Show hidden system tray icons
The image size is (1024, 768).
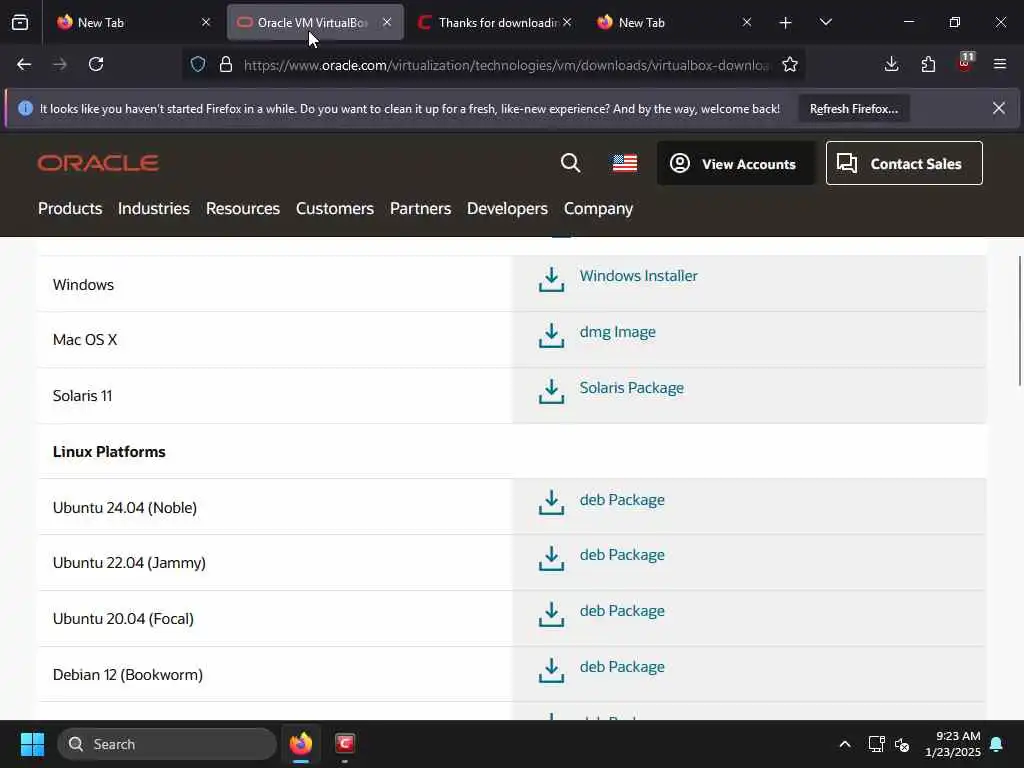coord(844,744)
